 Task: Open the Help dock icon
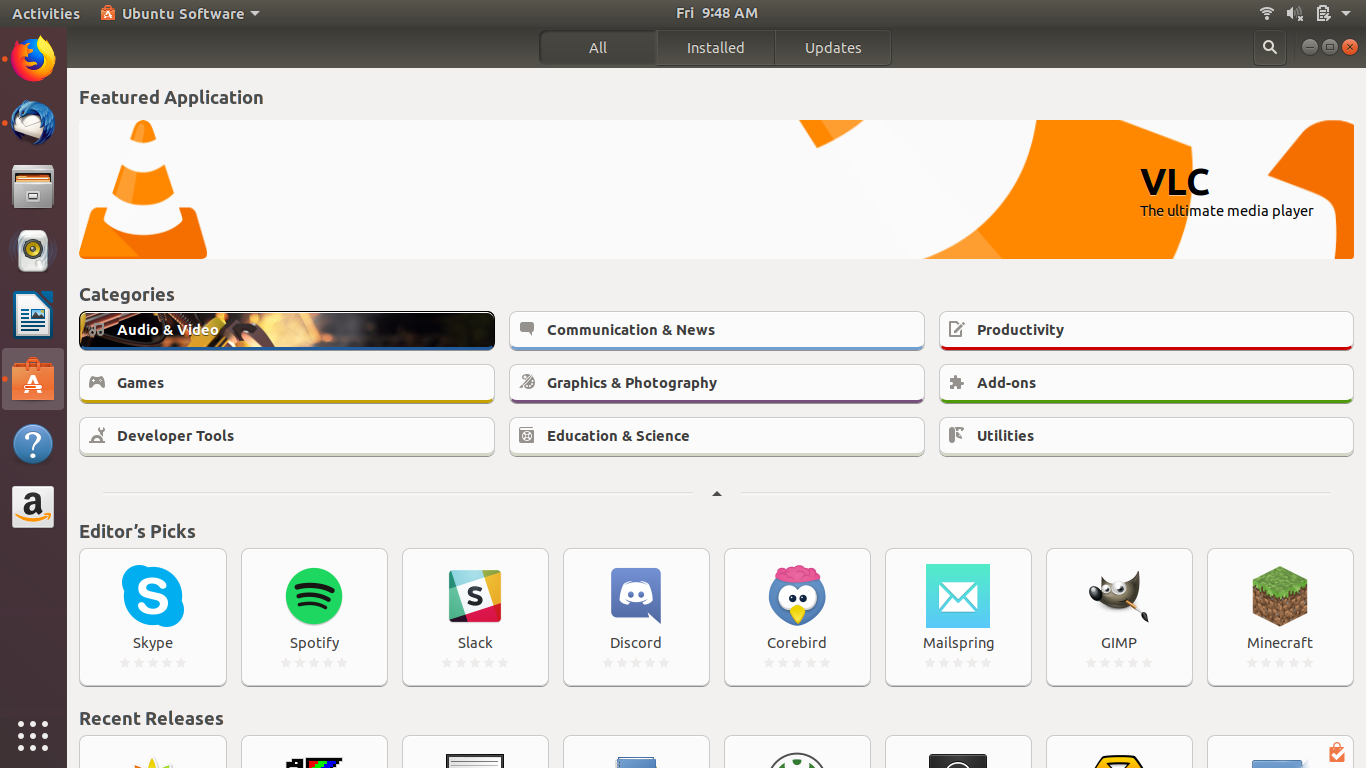(x=33, y=443)
